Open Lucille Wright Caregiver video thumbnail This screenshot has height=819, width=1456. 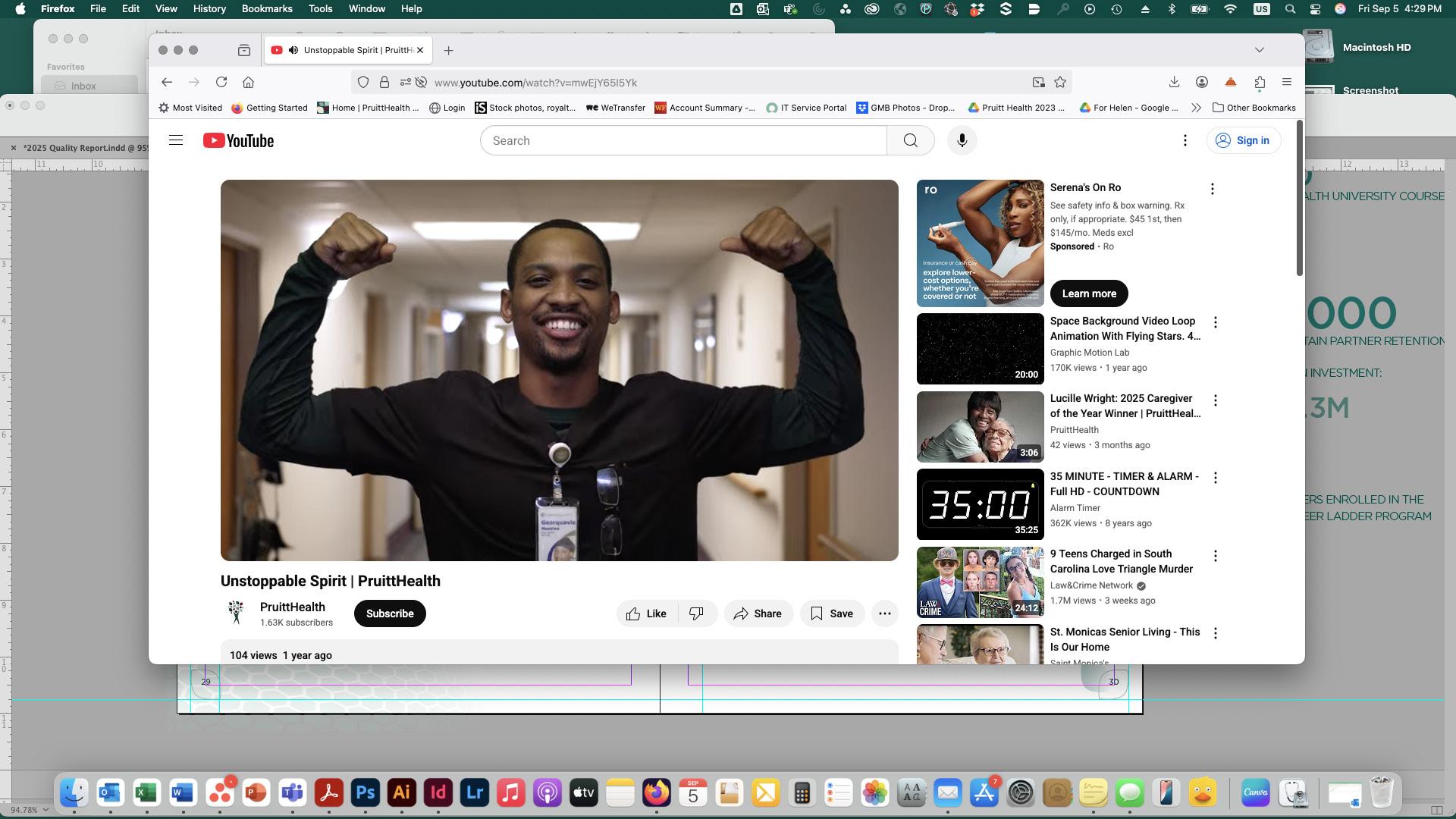[x=980, y=427]
